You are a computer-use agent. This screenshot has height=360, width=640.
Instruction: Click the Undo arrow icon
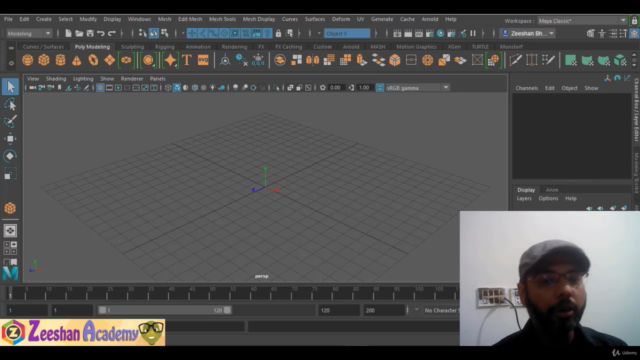point(101,33)
